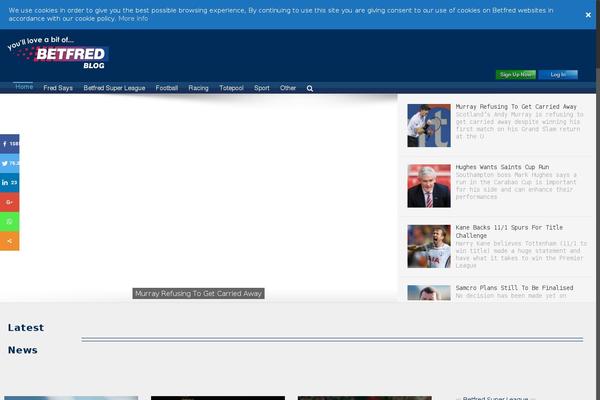Image resolution: width=600 pixels, height=400 pixels.
Task: Share on LinkedIn via sidebar icon
Action: (10, 183)
